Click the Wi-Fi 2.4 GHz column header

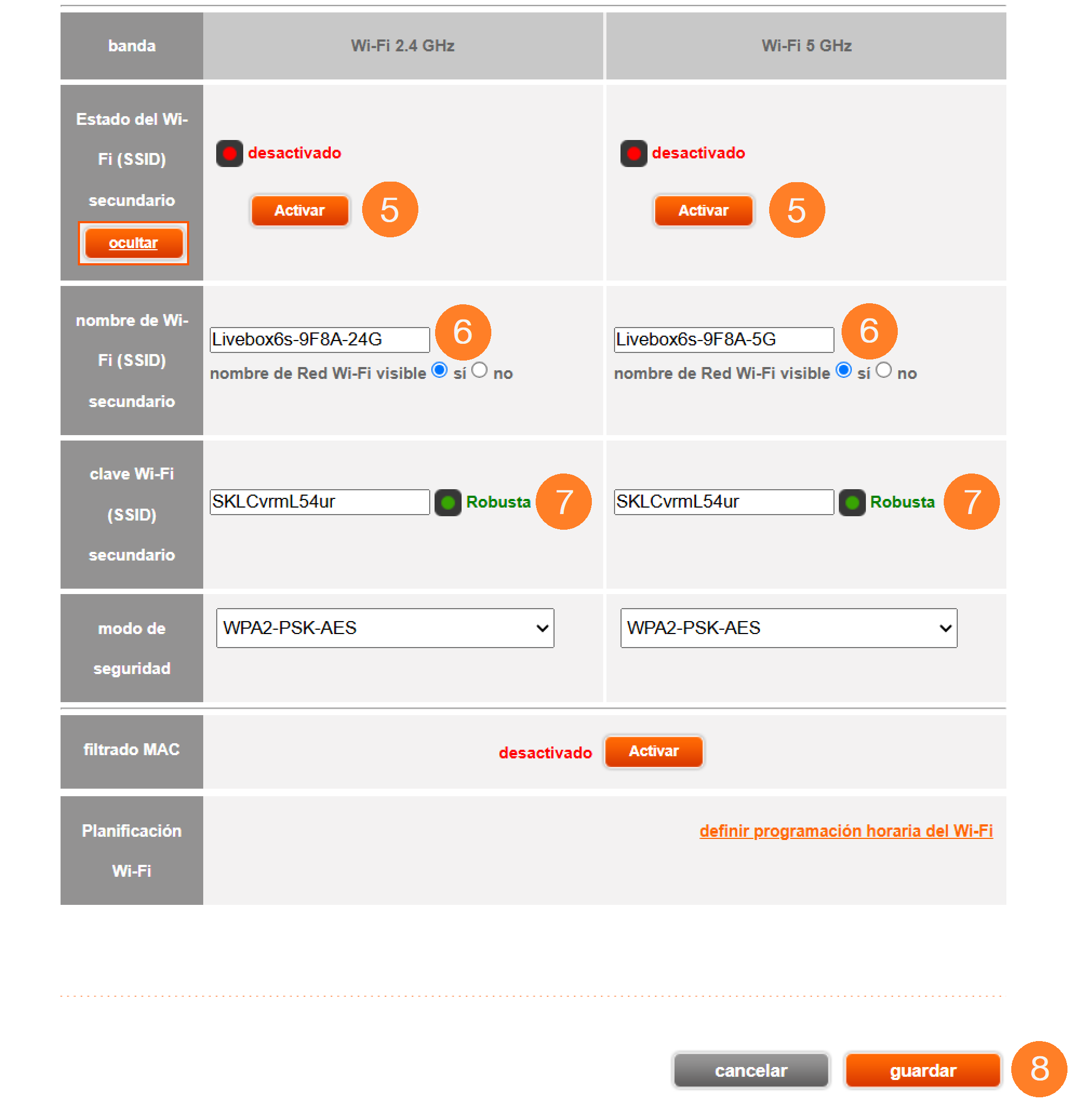coord(402,46)
